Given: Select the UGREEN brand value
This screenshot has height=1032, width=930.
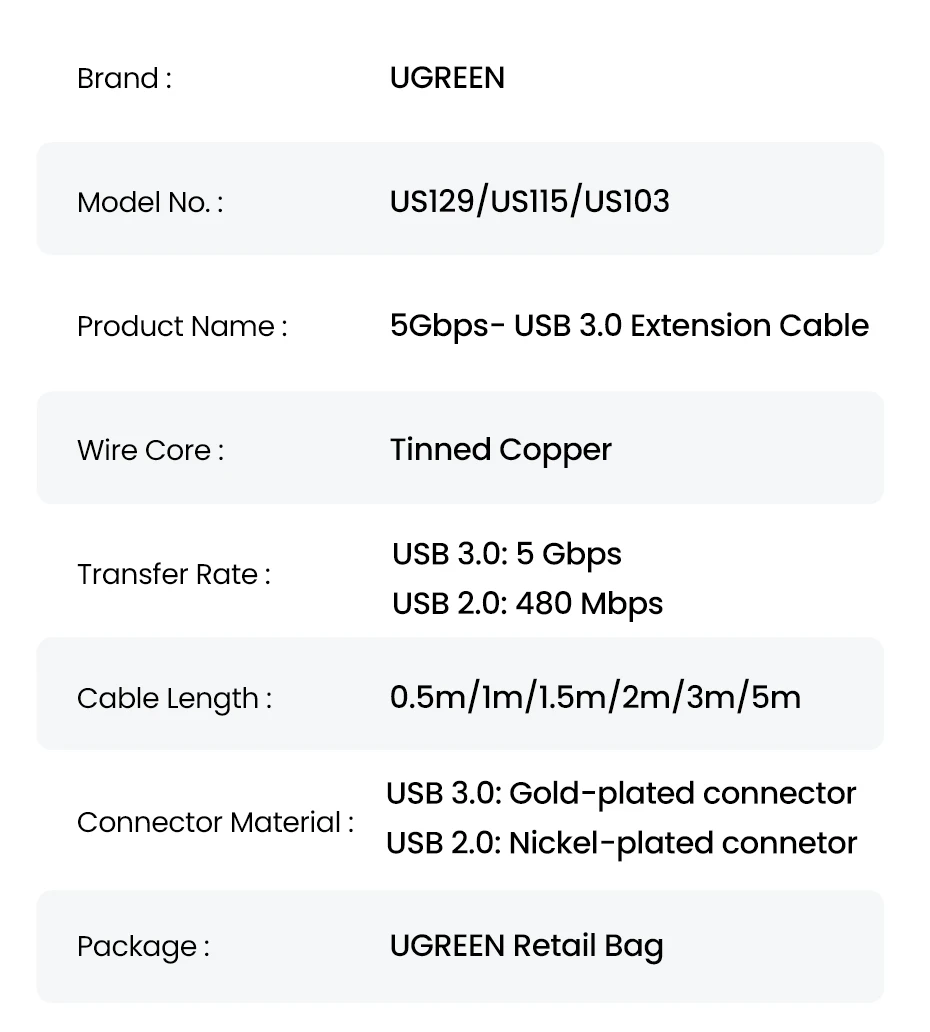Looking at the screenshot, I should pos(447,78).
